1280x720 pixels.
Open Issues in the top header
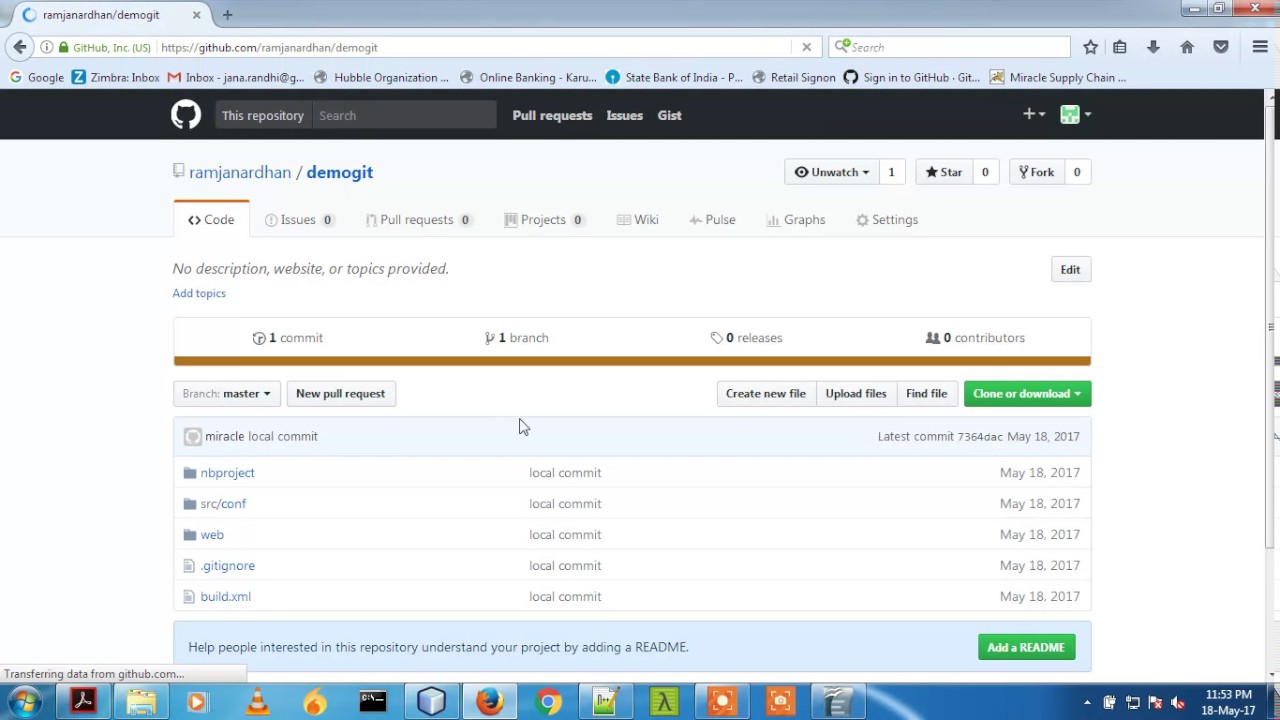click(x=624, y=115)
